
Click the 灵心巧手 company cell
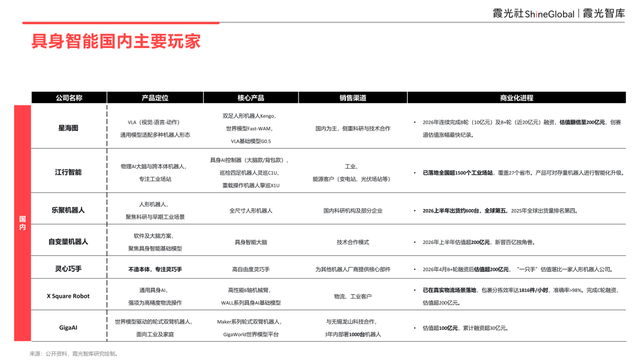[x=68, y=269]
